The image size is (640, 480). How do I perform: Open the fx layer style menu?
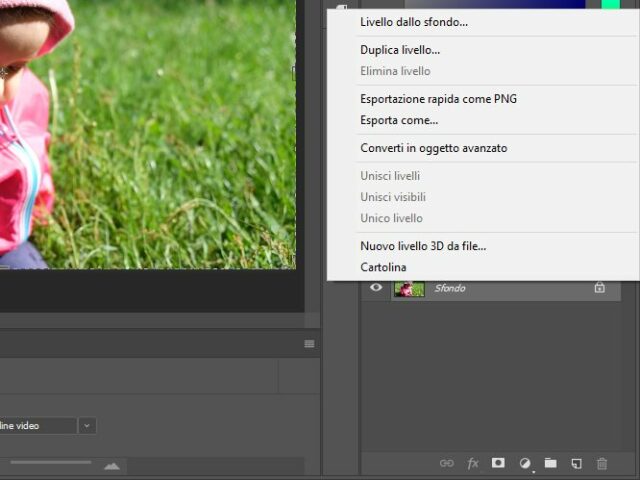click(x=473, y=463)
